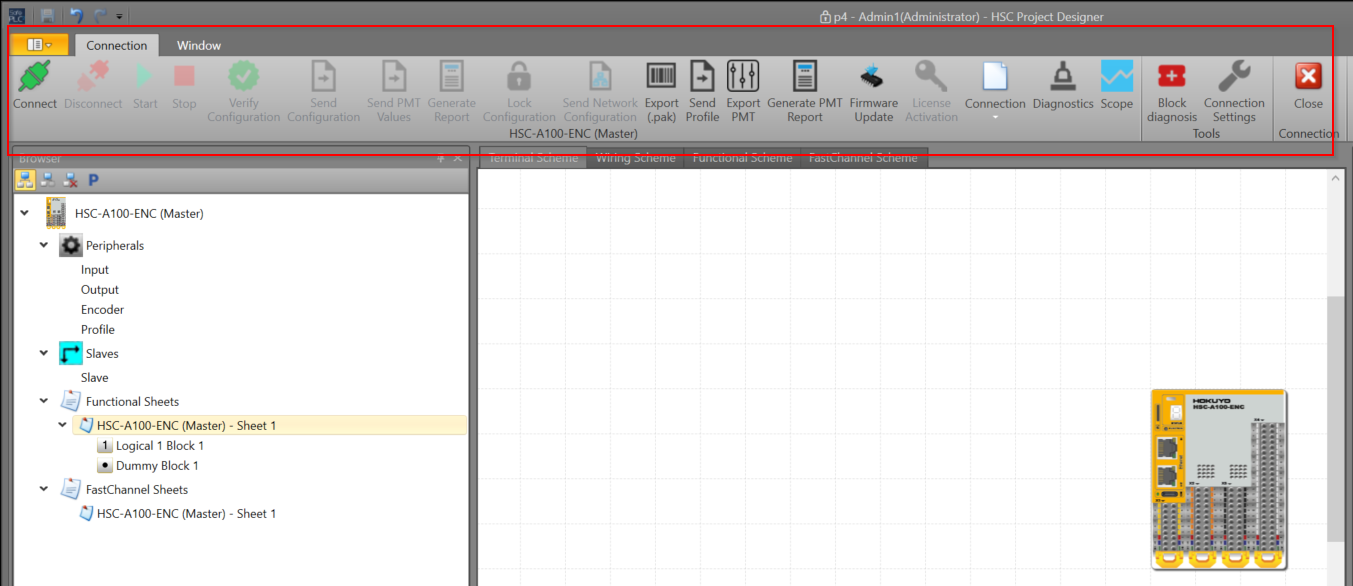Click Send Network Configuration icon

click(x=600, y=76)
